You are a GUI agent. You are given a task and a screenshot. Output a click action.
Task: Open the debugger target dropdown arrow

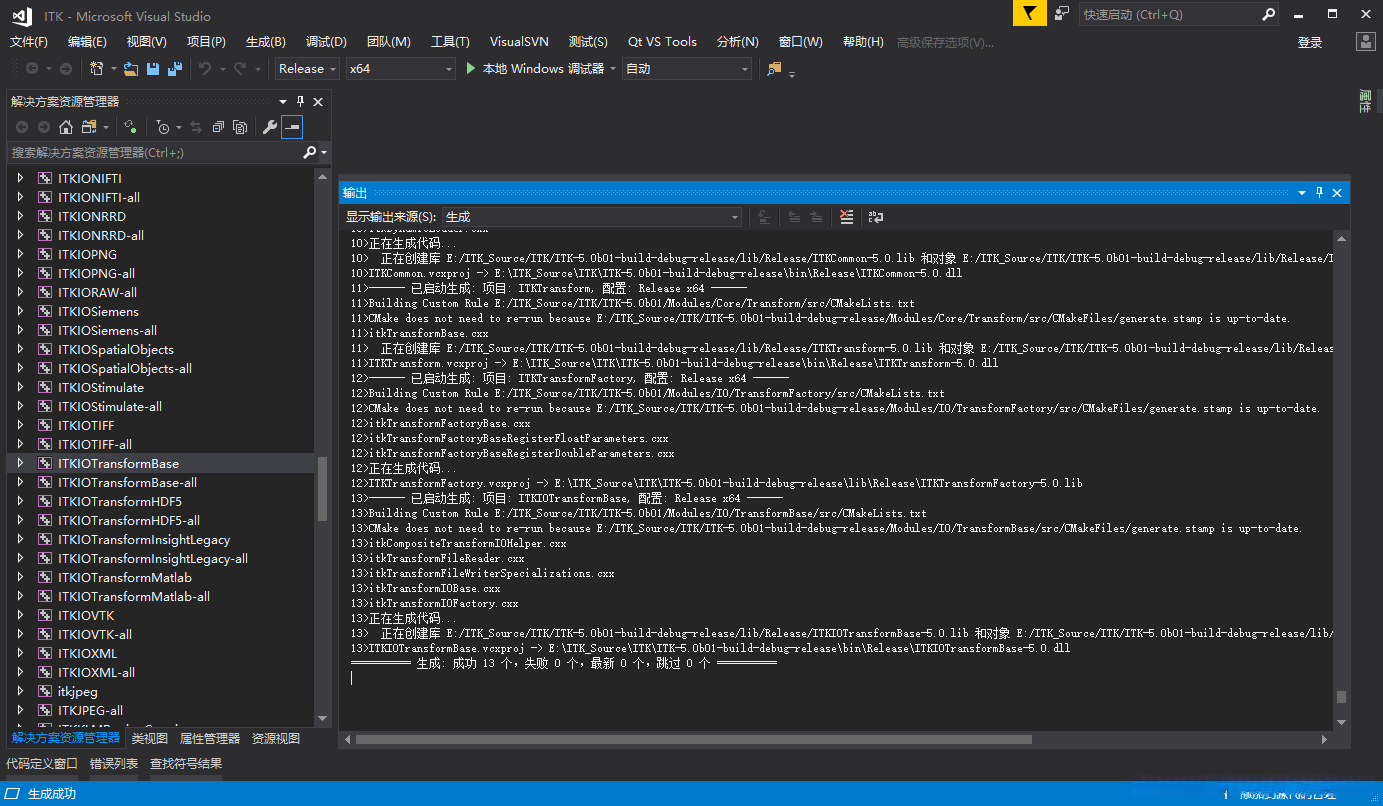[x=612, y=69]
